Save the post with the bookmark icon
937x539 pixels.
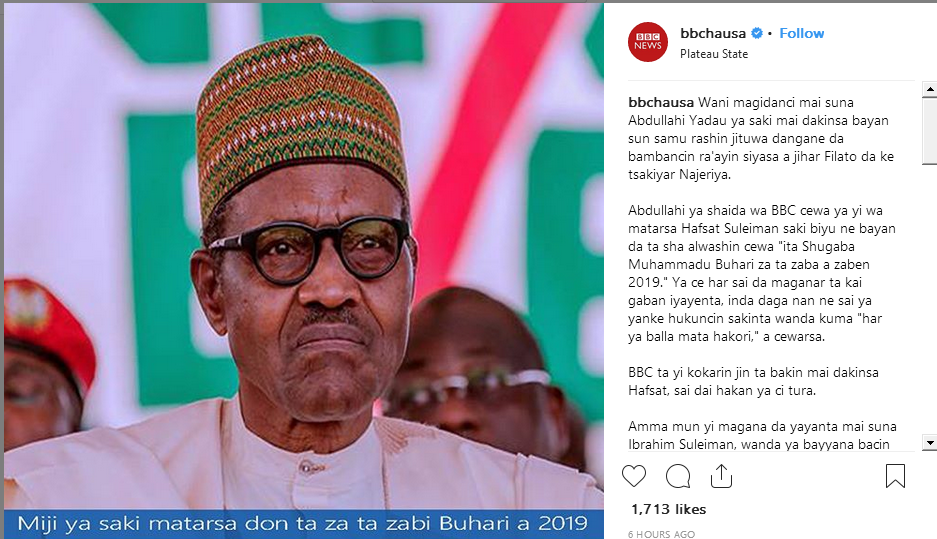[895, 476]
